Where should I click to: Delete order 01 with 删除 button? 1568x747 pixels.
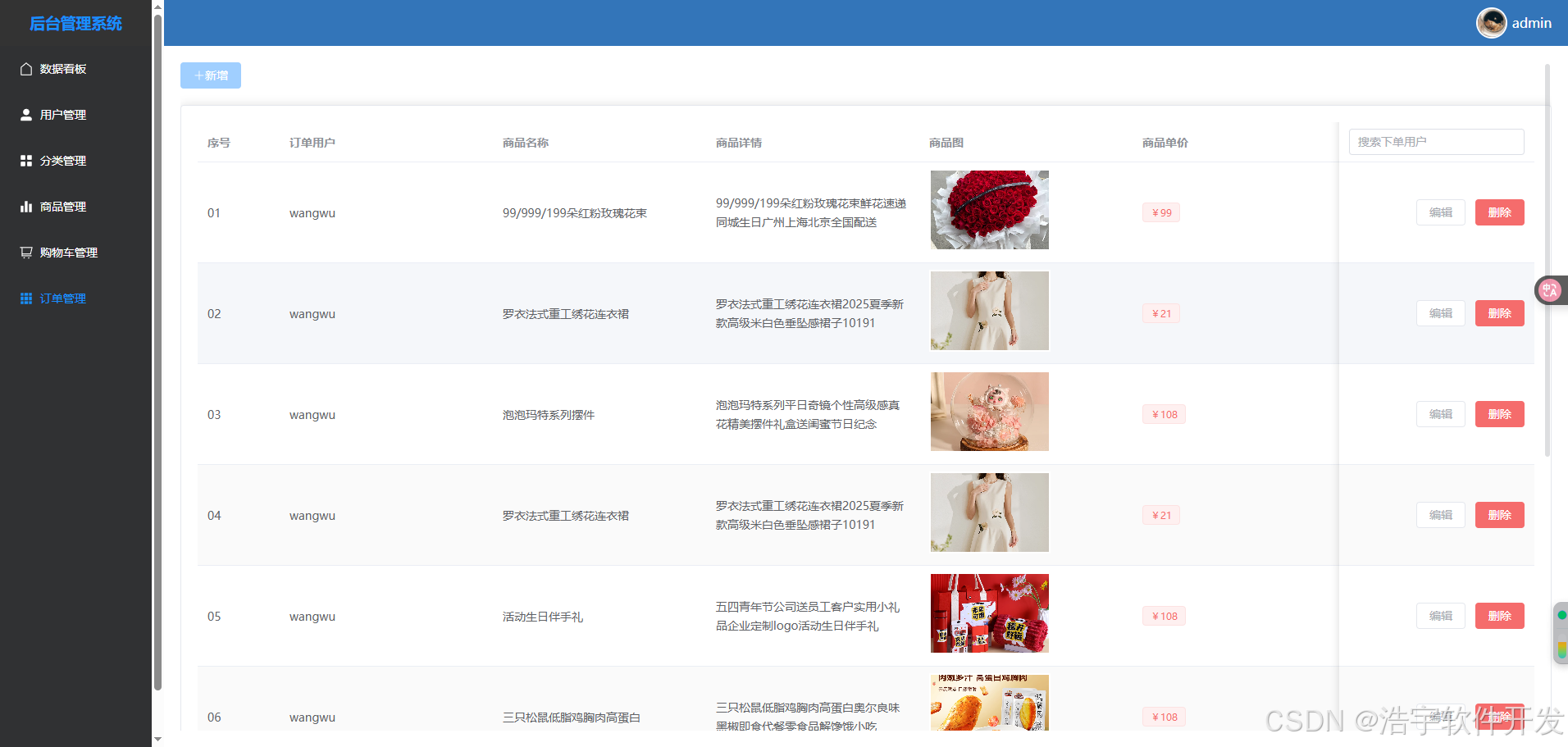click(x=1499, y=212)
